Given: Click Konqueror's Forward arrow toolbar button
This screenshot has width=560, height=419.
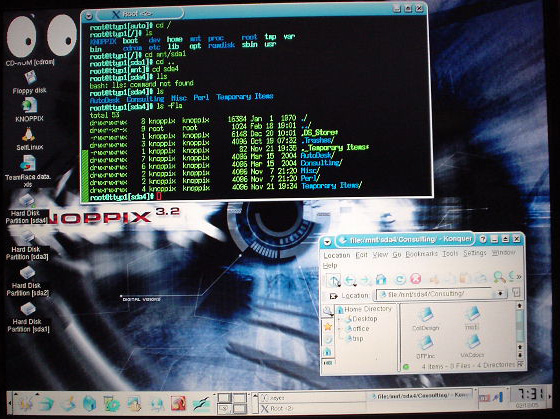Looking at the screenshot, I should pyautogui.click(x=366, y=279).
